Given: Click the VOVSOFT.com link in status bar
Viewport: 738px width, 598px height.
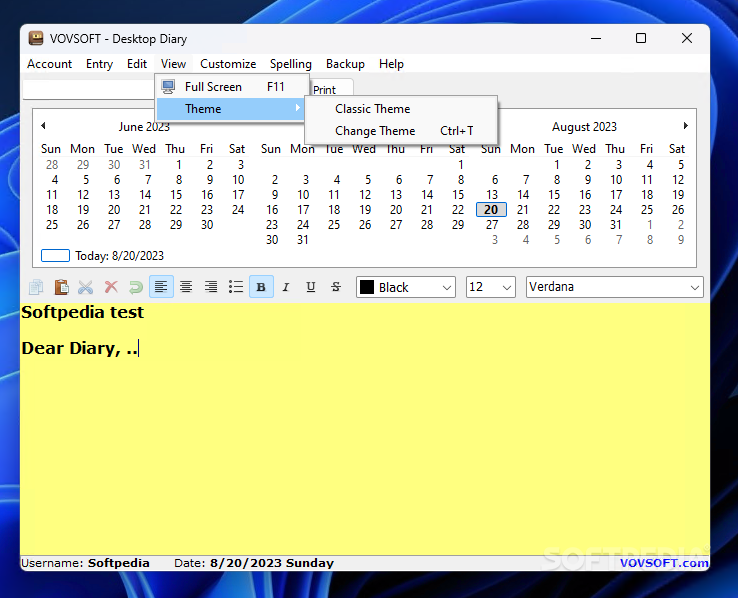Looking at the screenshot, I should click(664, 563).
